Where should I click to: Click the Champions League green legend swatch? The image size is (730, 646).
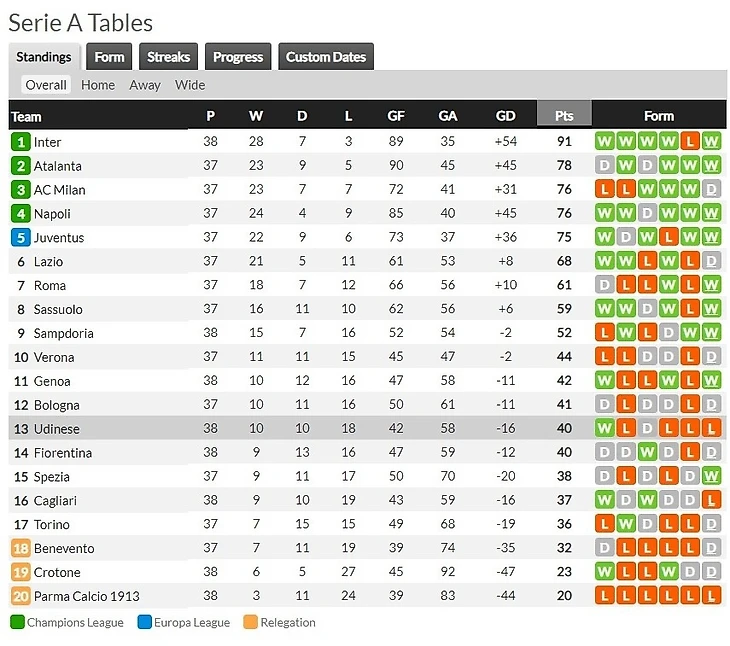click(17, 622)
